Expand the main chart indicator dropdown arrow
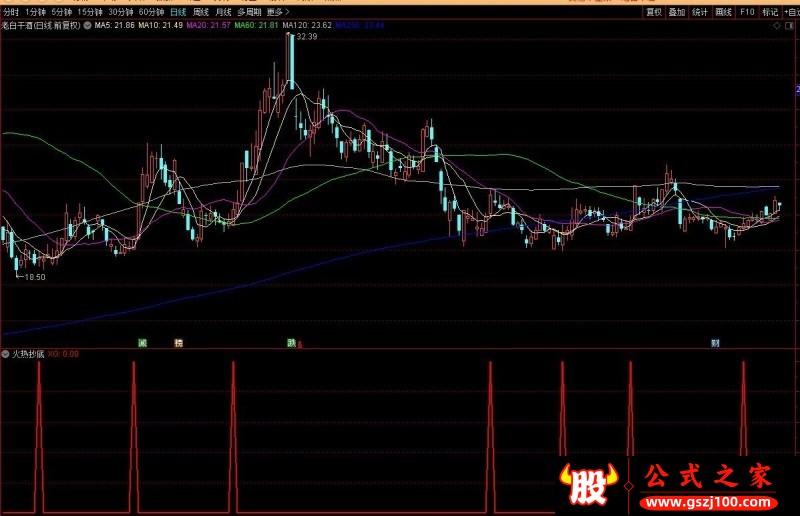800x516 pixels. (x=87, y=25)
